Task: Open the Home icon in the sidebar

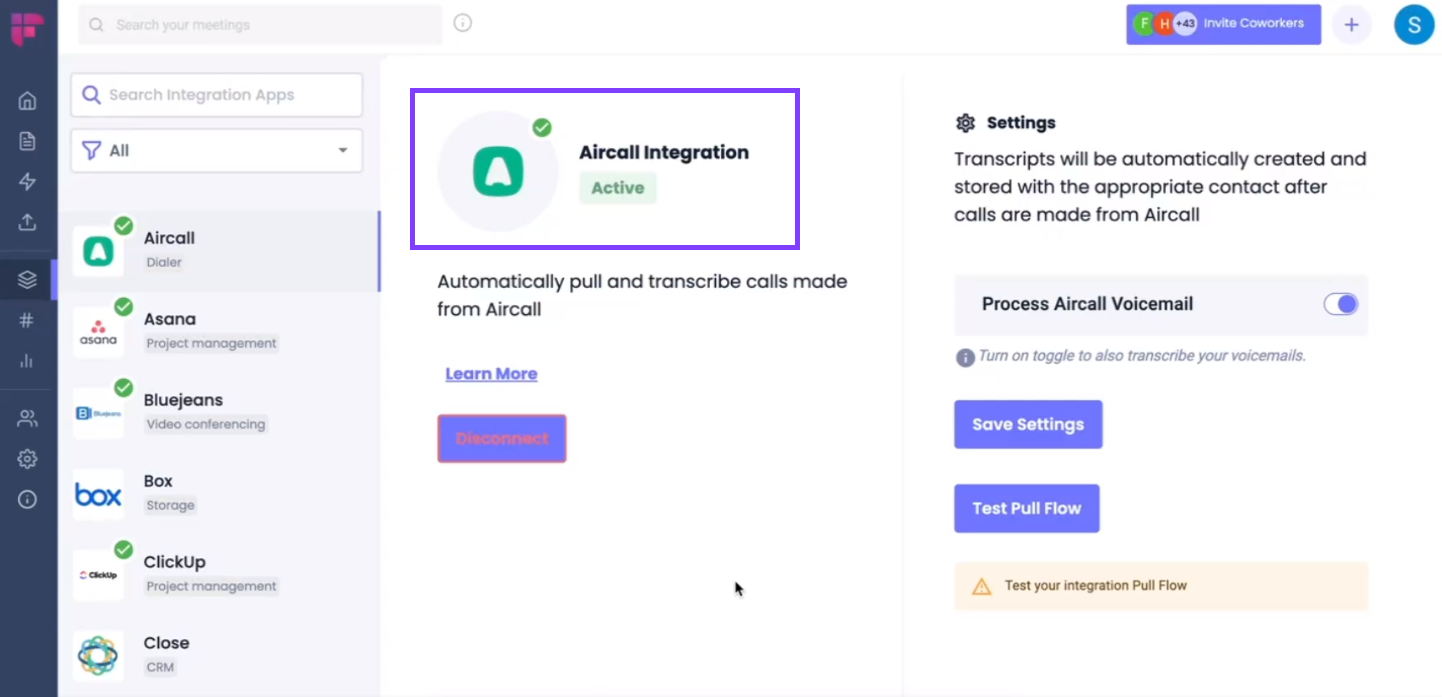Action: point(27,100)
